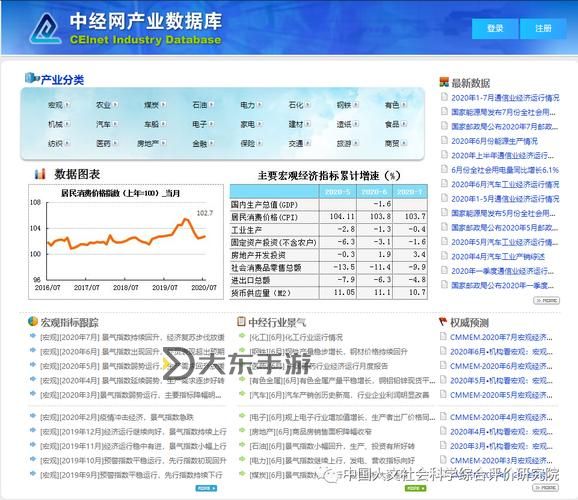The image size is (578, 500).
Task: Open link 国家邮政局公布2020年7月邮政
Action: click(x=505, y=126)
